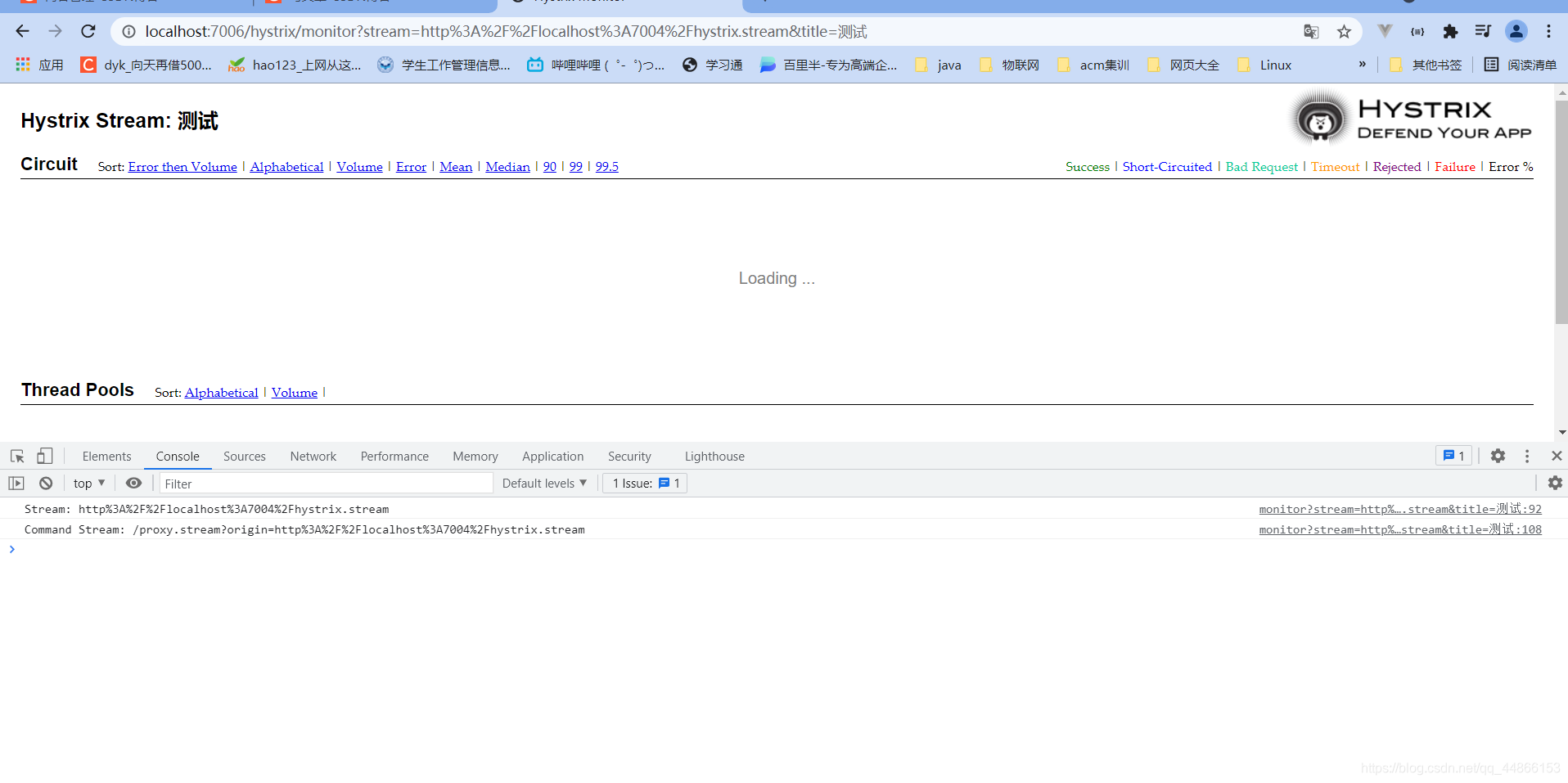This screenshot has height=783, width=1568.
Task: Open the java bookmarks folder
Action: click(938, 65)
